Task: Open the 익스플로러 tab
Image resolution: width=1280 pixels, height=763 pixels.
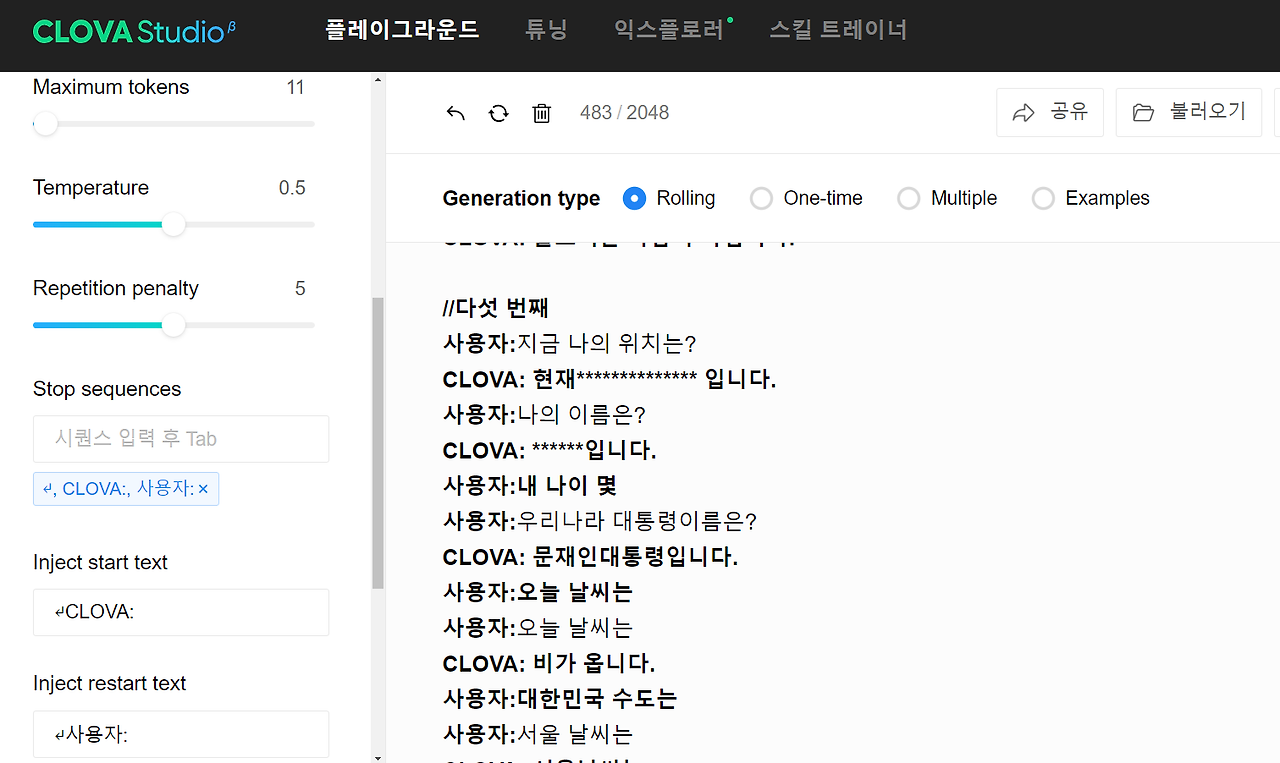Action: click(x=670, y=30)
